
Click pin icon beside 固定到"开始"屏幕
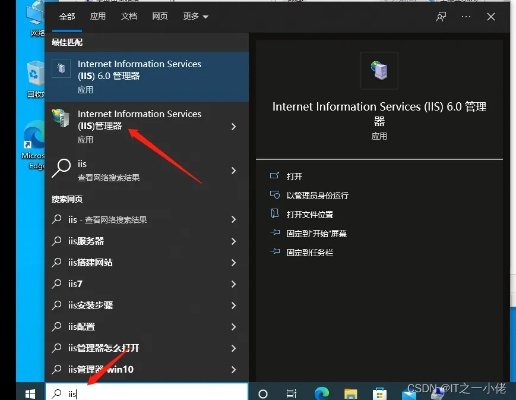pos(275,233)
